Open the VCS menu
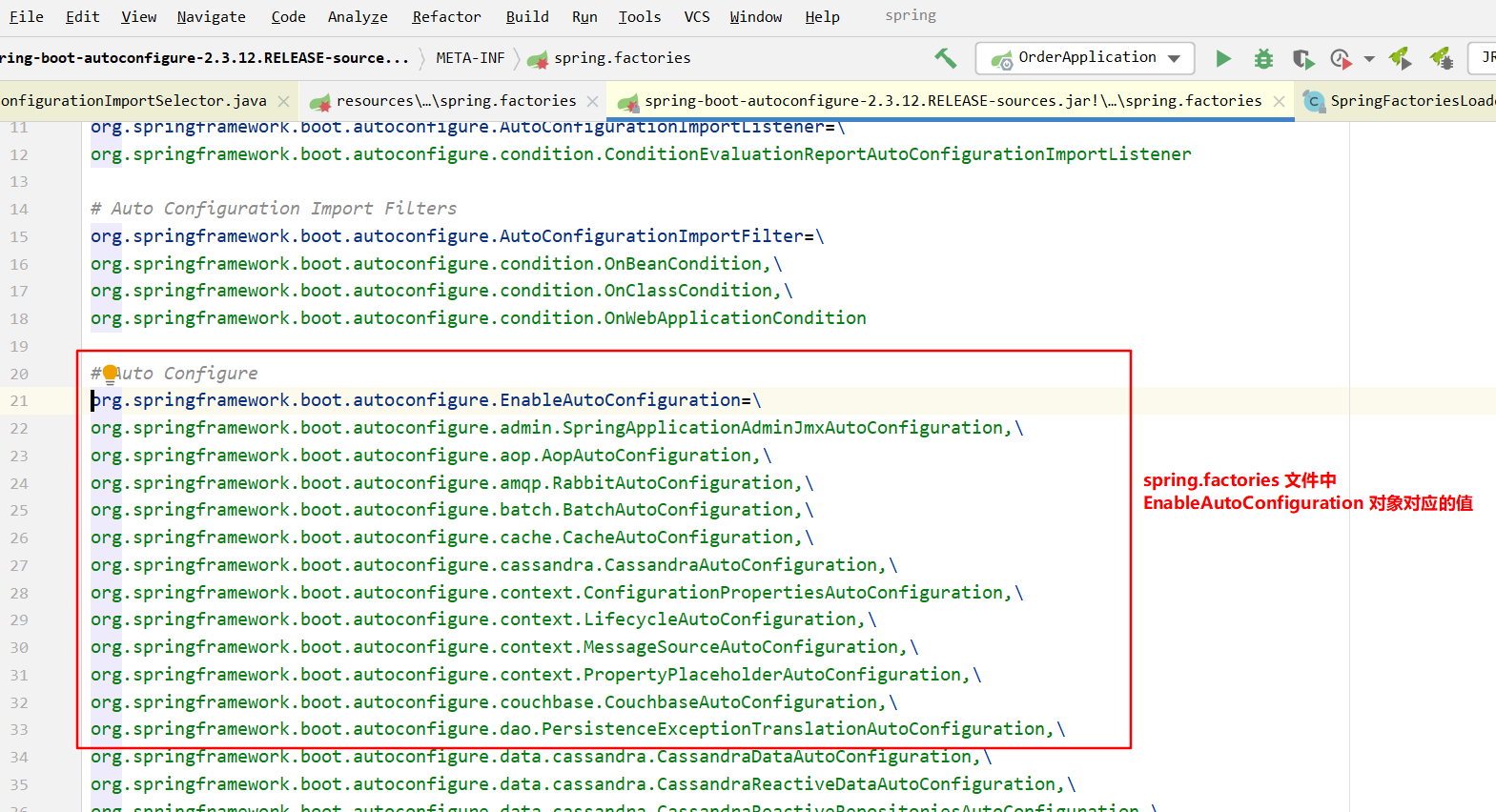The width and height of the screenshot is (1496, 812). [697, 16]
